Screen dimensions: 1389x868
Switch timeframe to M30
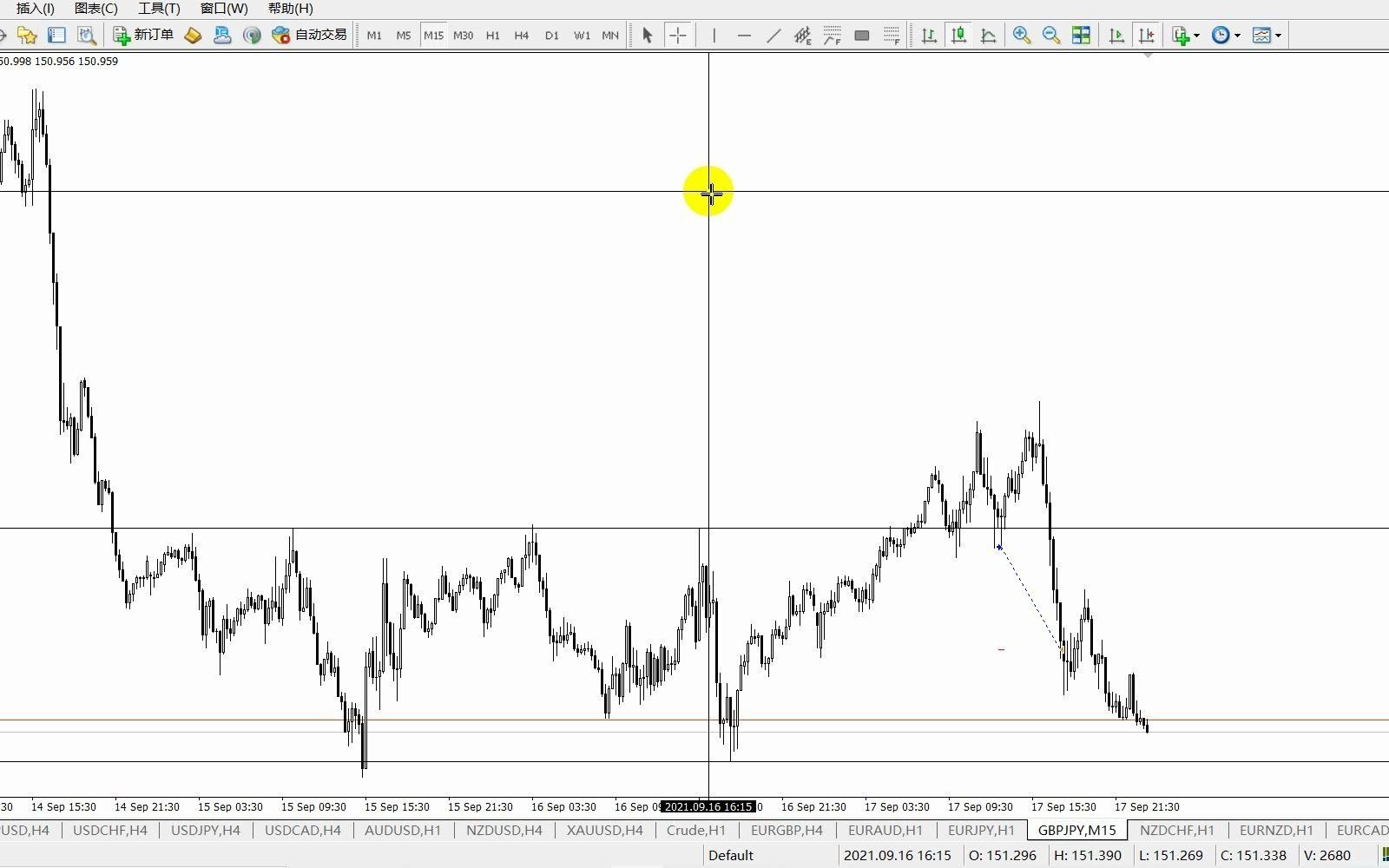(463, 36)
